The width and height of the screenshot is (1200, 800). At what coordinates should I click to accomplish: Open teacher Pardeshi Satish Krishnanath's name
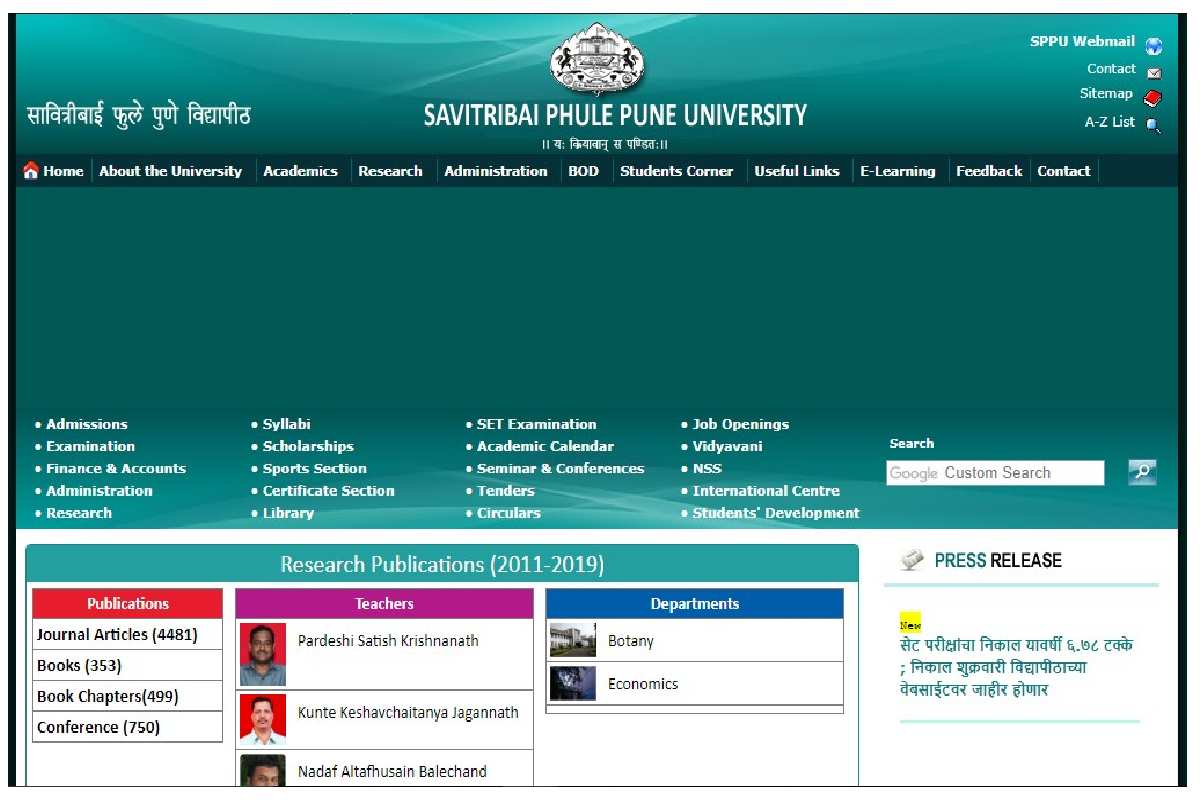click(x=388, y=641)
